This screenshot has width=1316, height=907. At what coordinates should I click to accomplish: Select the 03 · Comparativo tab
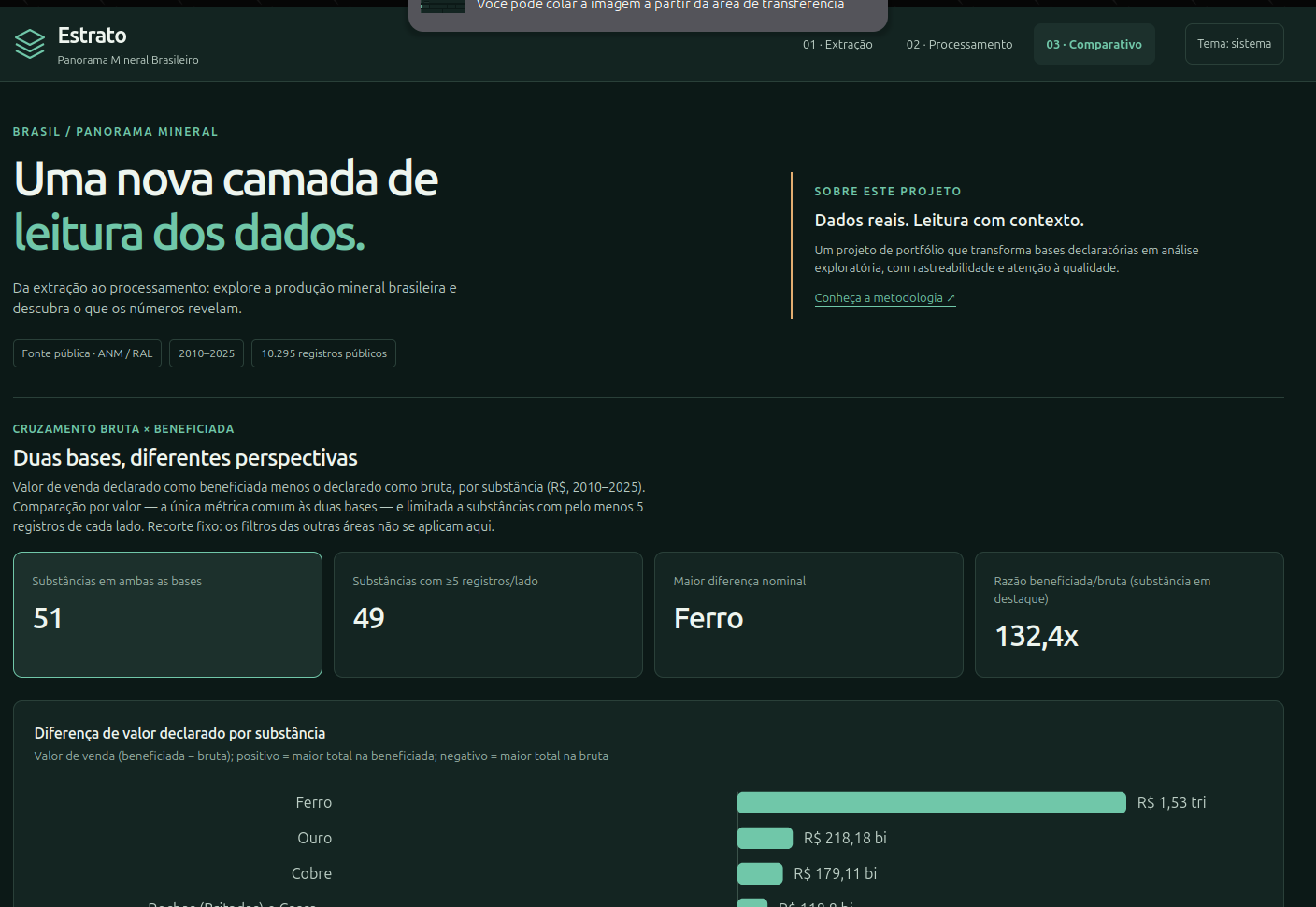(x=1094, y=44)
